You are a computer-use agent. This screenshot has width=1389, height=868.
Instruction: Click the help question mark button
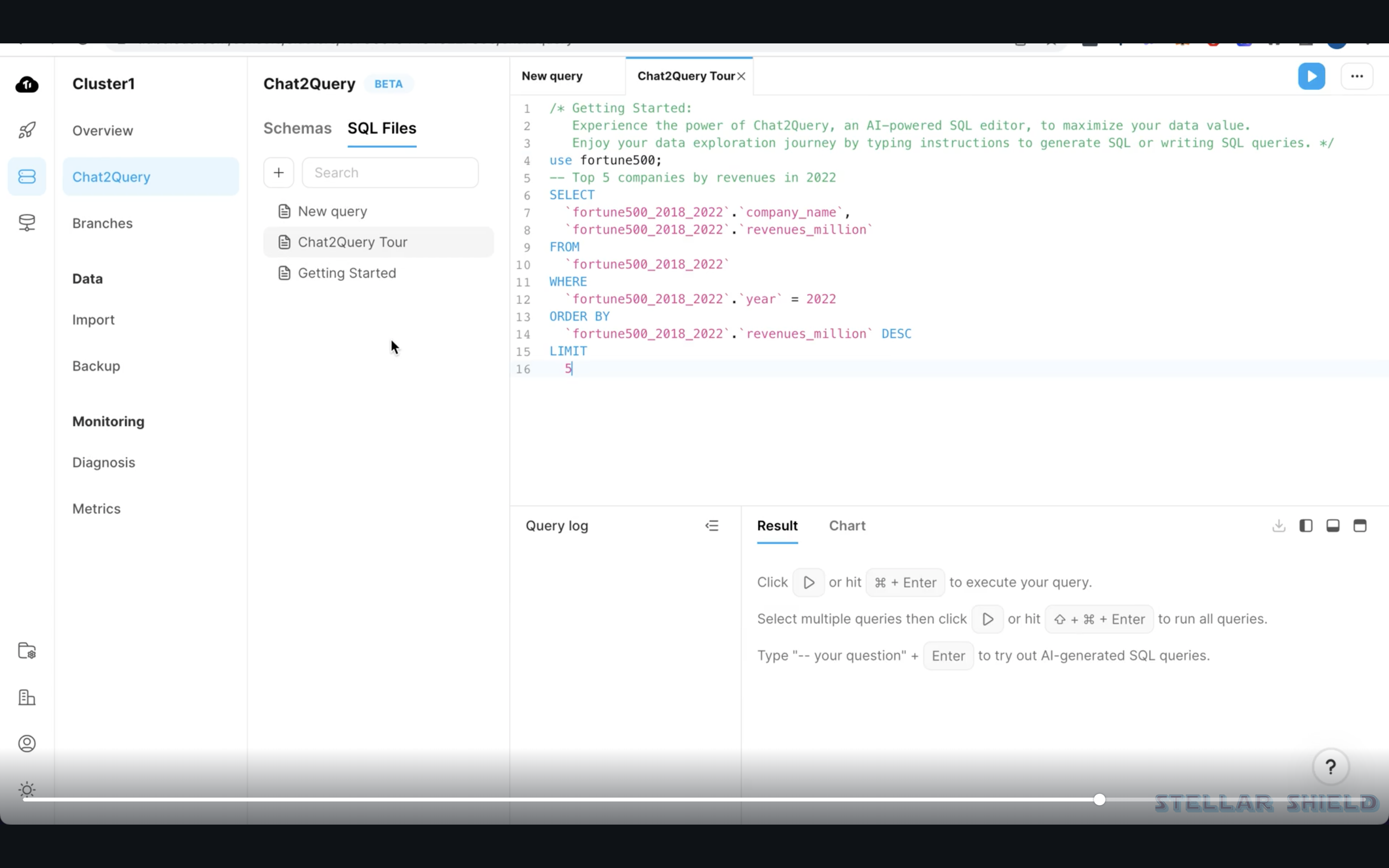pos(1331,766)
